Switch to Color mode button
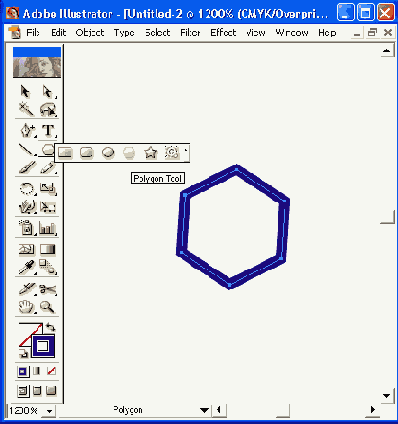This screenshot has width=398, height=424. point(23,371)
